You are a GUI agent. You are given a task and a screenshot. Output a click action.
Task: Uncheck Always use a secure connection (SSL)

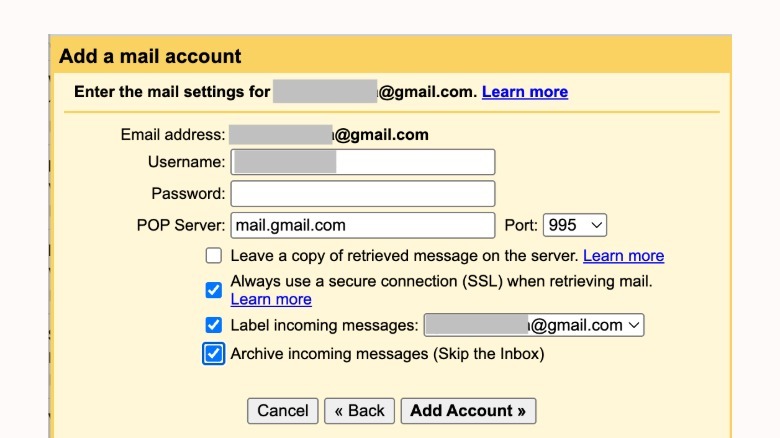tap(214, 290)
